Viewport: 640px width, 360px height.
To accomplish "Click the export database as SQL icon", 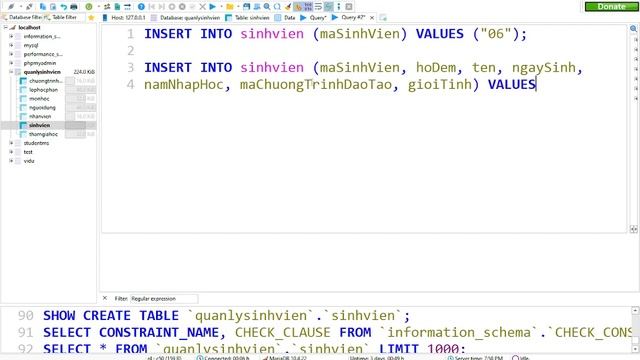I will tap(118, 7).
